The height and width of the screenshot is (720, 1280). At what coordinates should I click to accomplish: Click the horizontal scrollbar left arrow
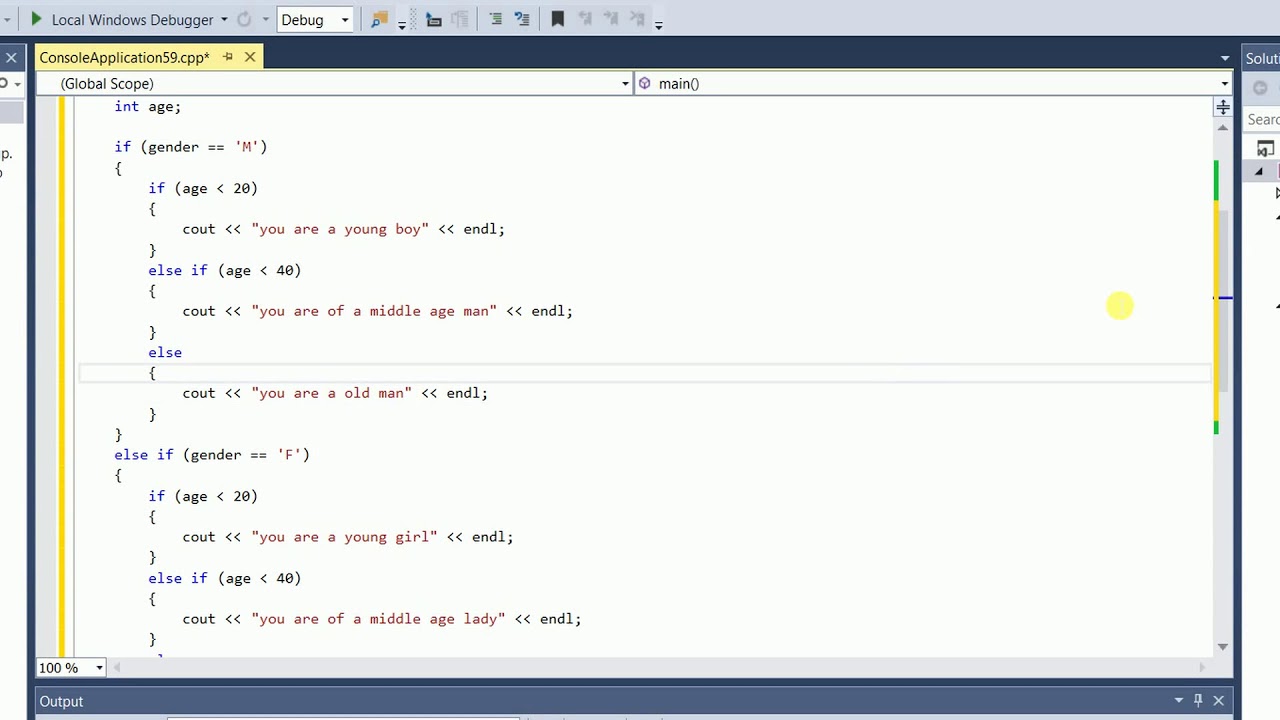coord(117,667)
